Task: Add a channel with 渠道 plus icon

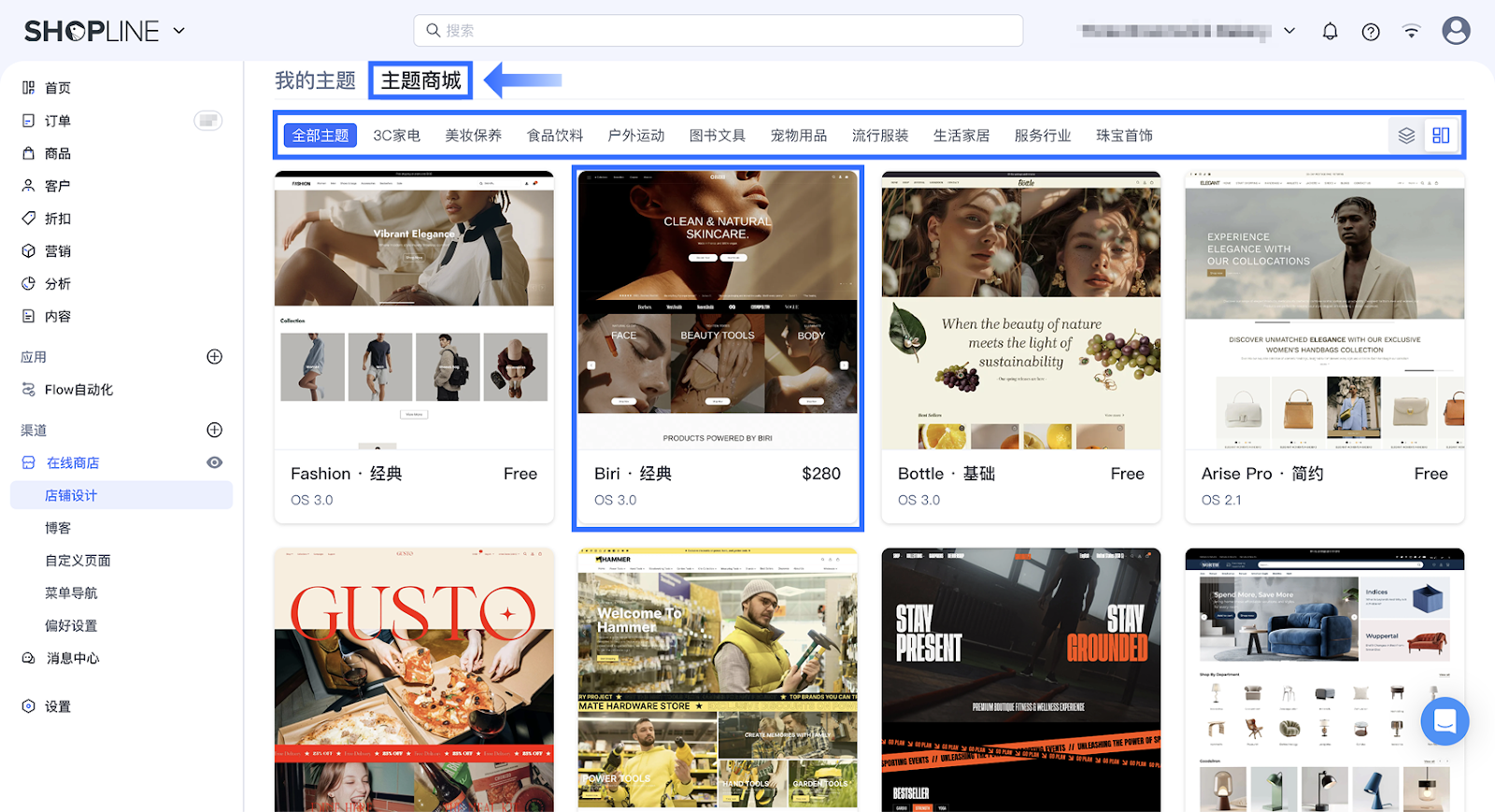Action: [215, 430]
